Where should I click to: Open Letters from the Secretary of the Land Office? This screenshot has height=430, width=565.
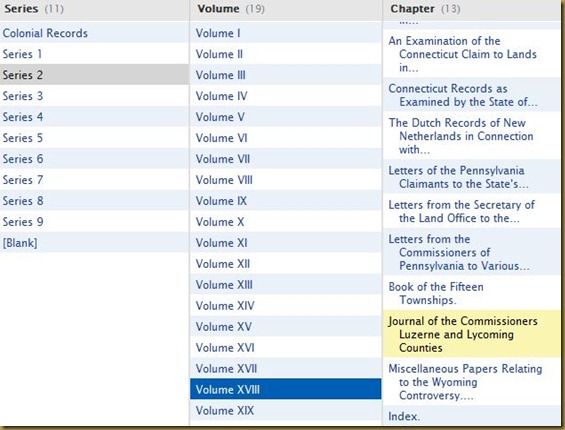tap(471, 211)
